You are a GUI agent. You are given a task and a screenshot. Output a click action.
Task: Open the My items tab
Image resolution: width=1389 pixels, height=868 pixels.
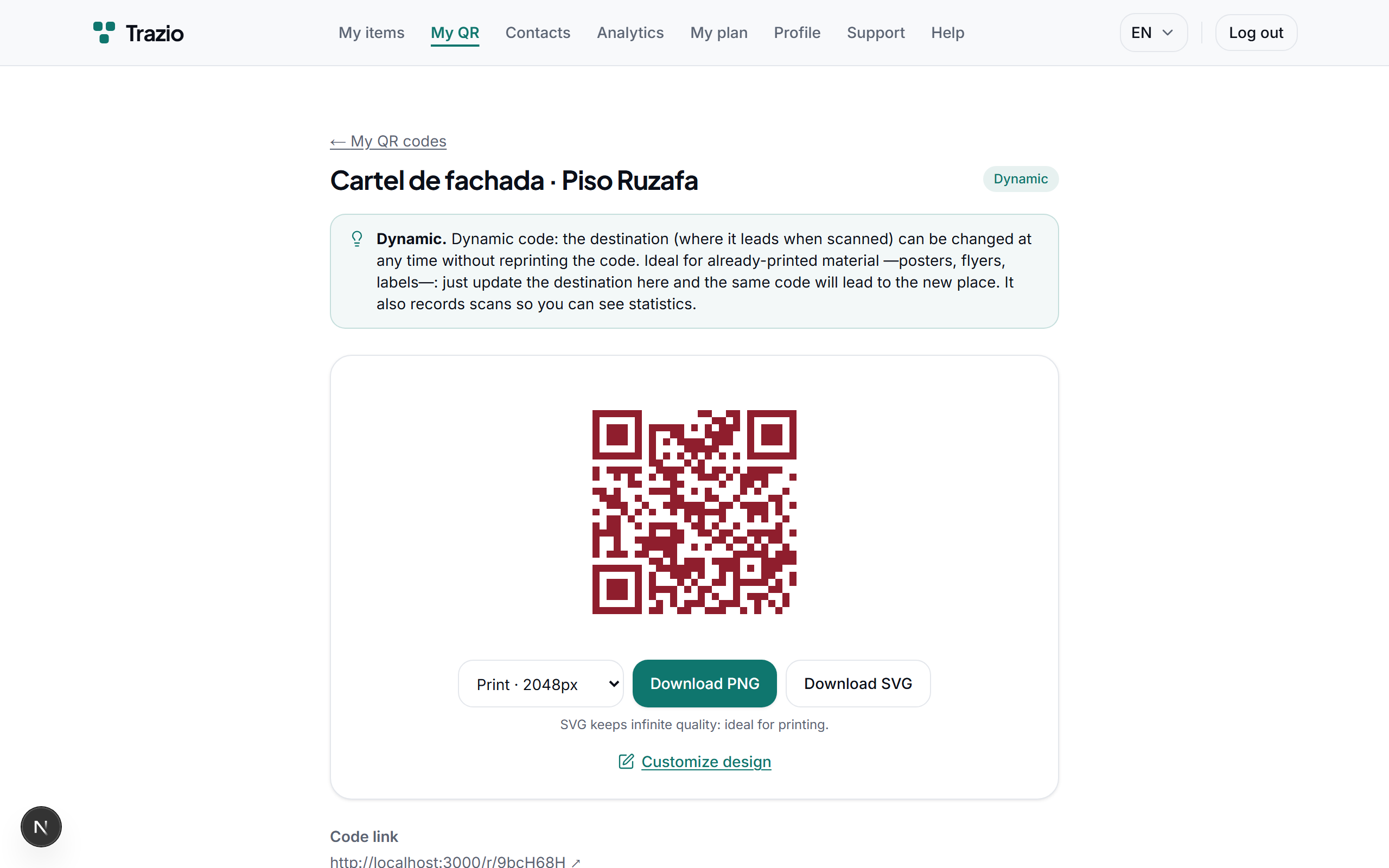point(371,33)
